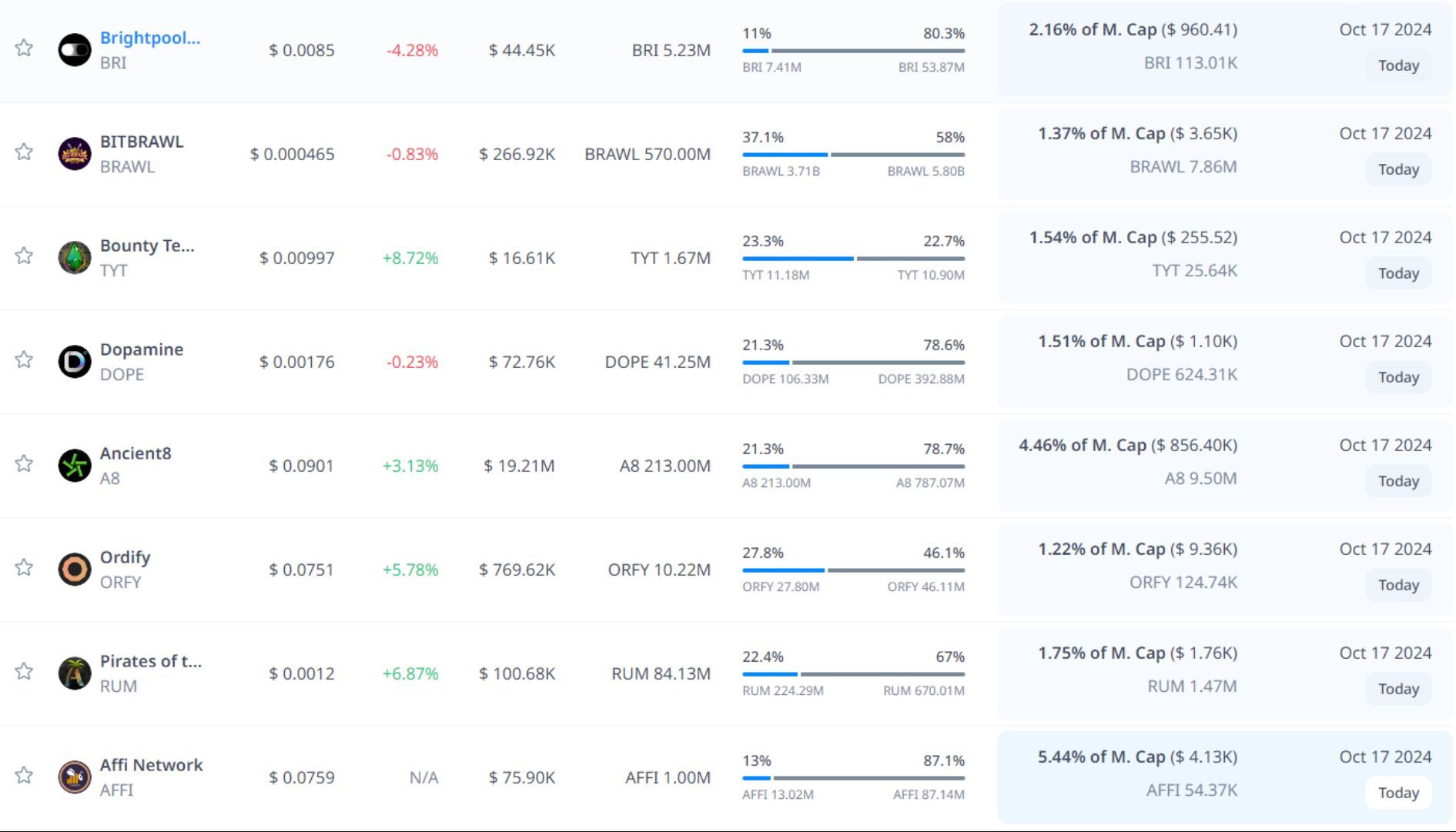Screen dimensions: 1456x832
Task: Mark Ordify as favorite with star
Action: click(24, 568)
